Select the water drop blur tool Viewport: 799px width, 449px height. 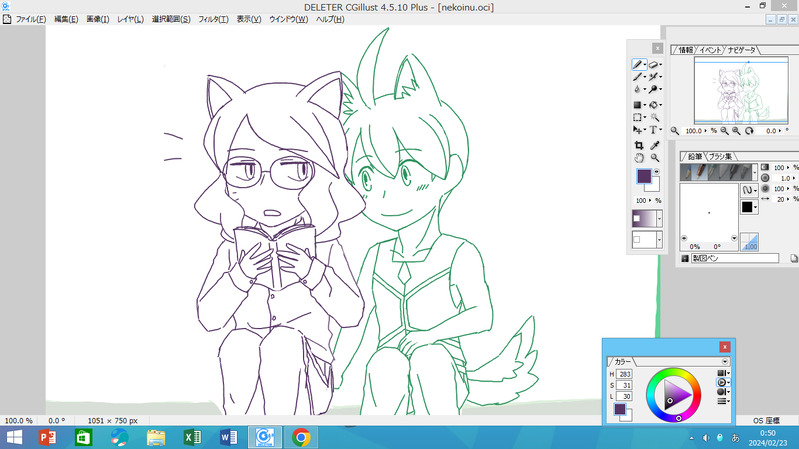pyautogui.click(x=637, y=89)
